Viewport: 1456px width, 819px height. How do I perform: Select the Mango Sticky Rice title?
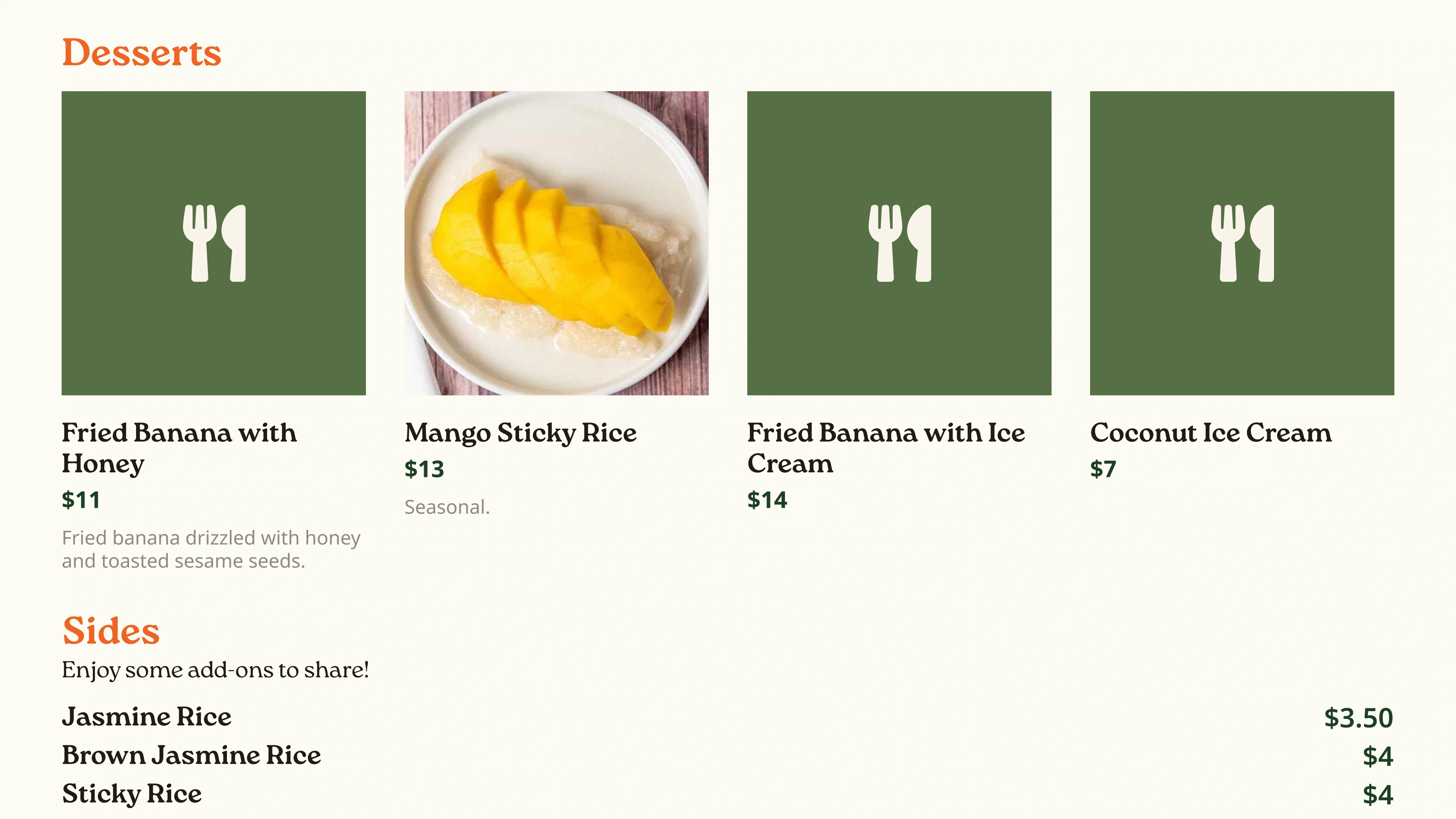point(521,433)
